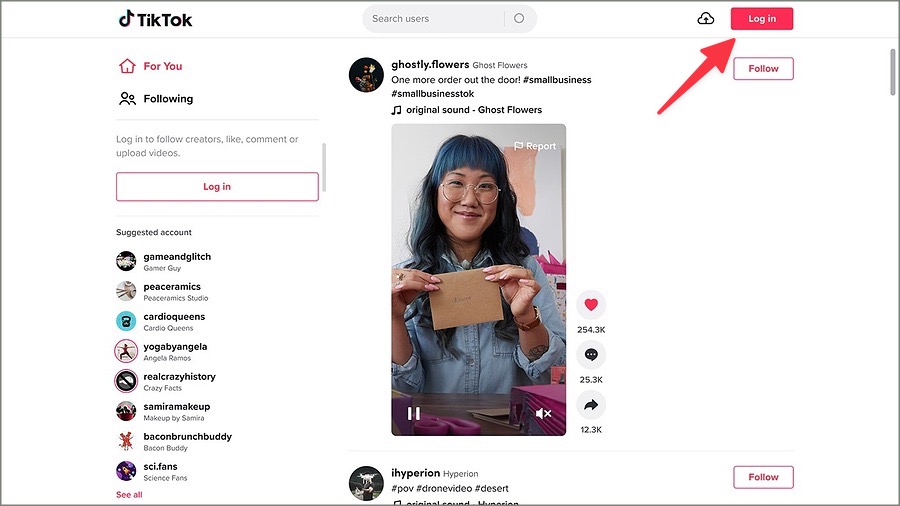
Task: Open ghostly.flowers profile avatar
Action: coord(366,75)
